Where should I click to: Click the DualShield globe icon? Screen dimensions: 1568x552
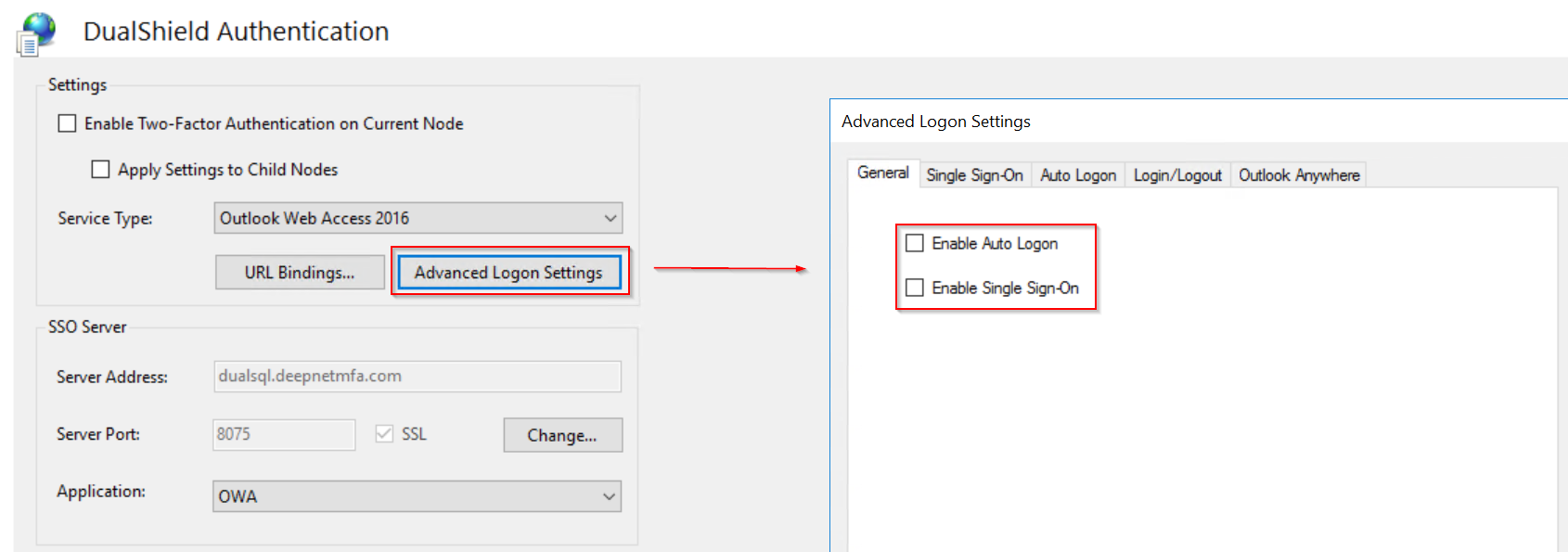(x=37, y=32)
